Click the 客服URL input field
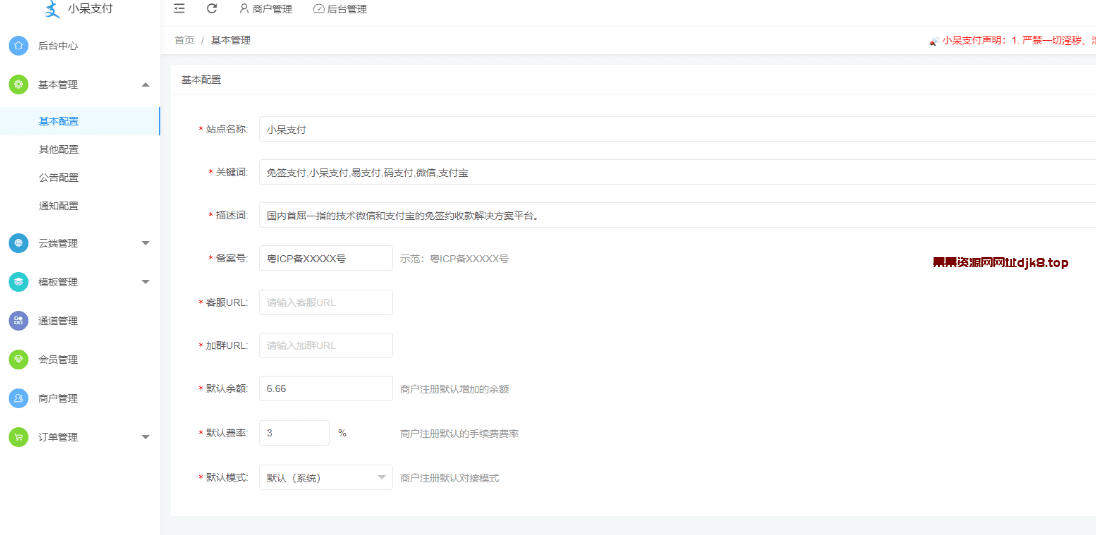The height and width of the screenshot is (535, 1096). [325, 302]
